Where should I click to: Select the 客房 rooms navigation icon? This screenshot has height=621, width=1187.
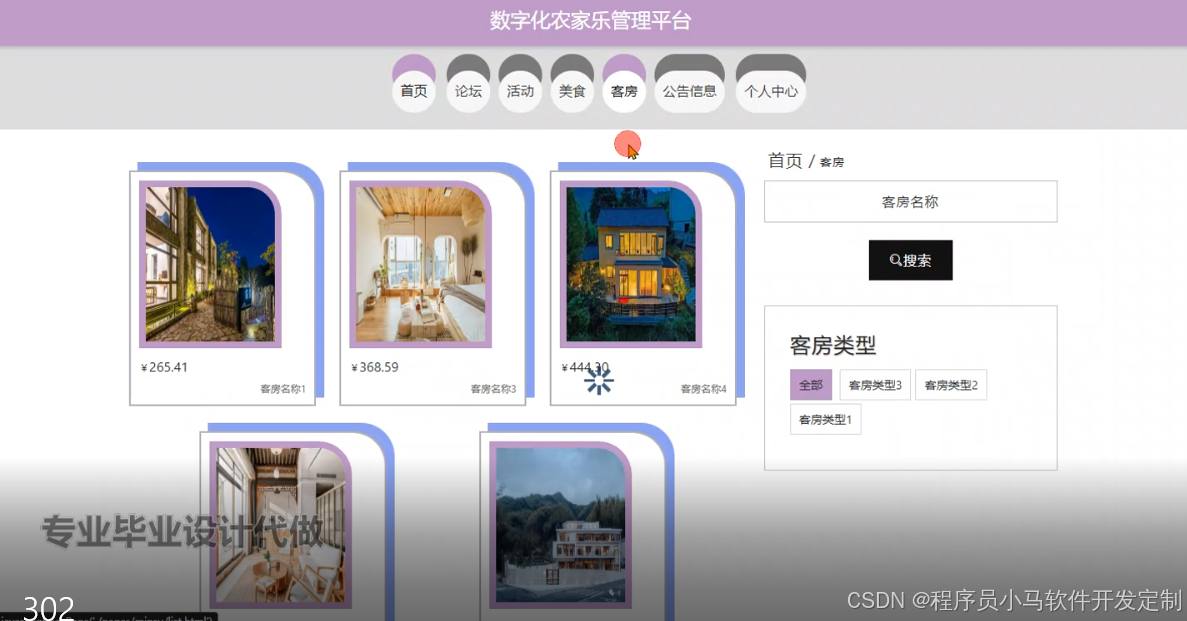[x=623, y=90]
